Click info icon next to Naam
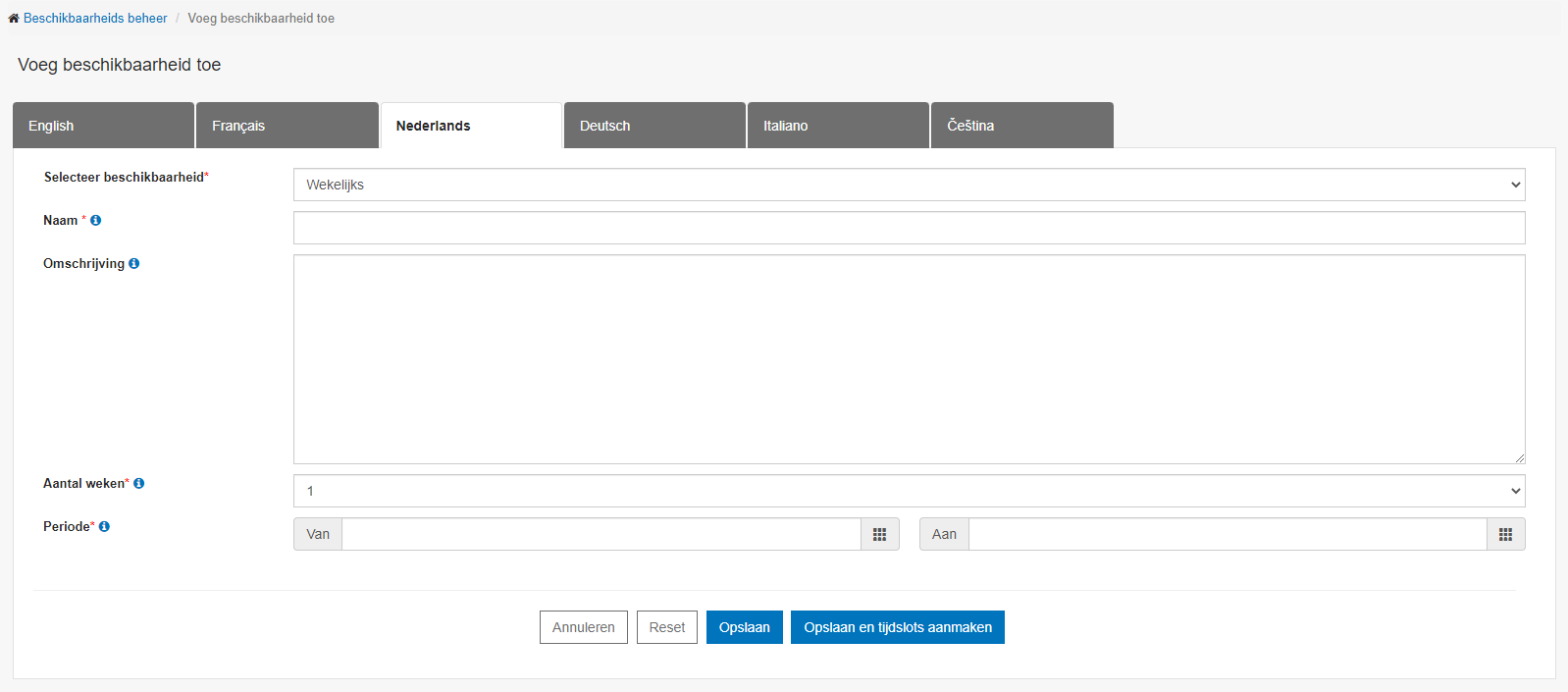1568x692 pixels. click(x=96, y=221)
